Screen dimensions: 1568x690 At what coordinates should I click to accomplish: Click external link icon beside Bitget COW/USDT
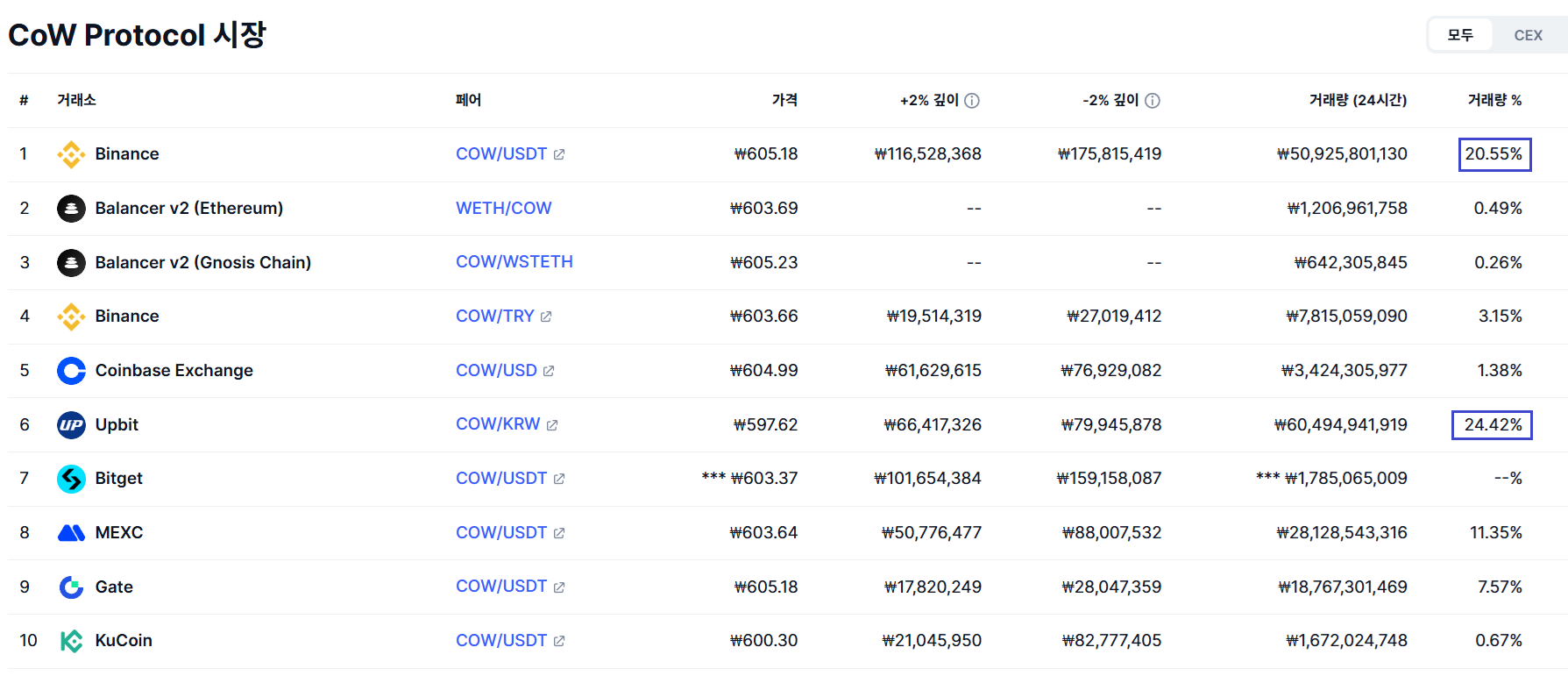[x=559, y=479]
